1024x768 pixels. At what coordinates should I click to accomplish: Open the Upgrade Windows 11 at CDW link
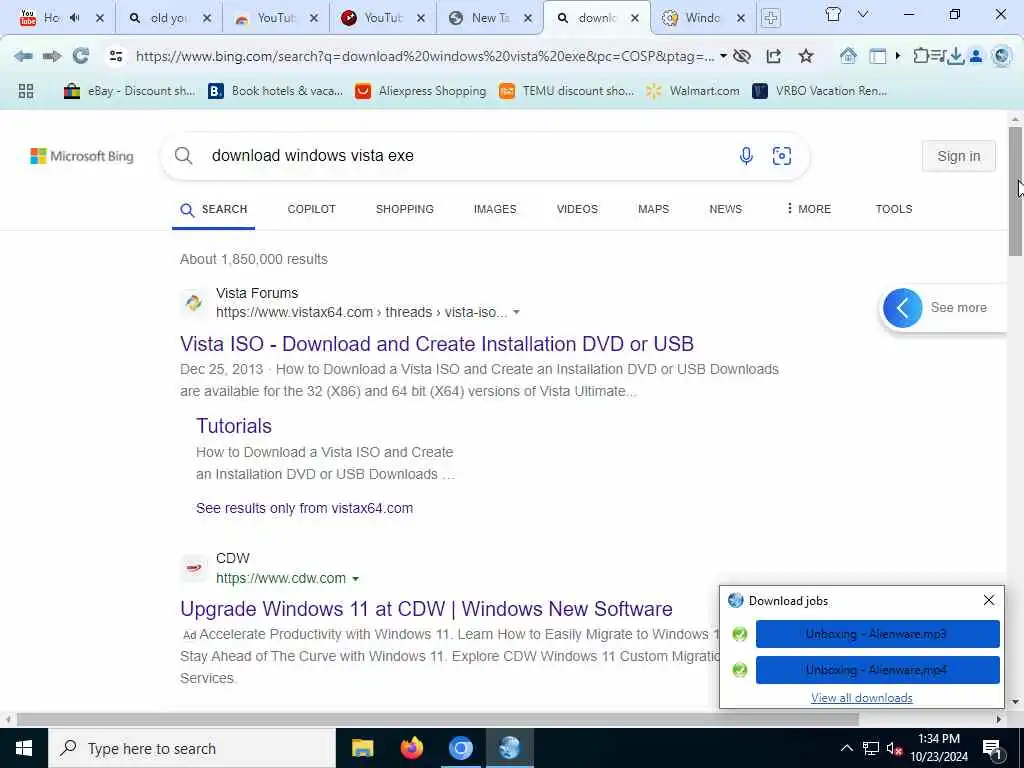(426, 609)
